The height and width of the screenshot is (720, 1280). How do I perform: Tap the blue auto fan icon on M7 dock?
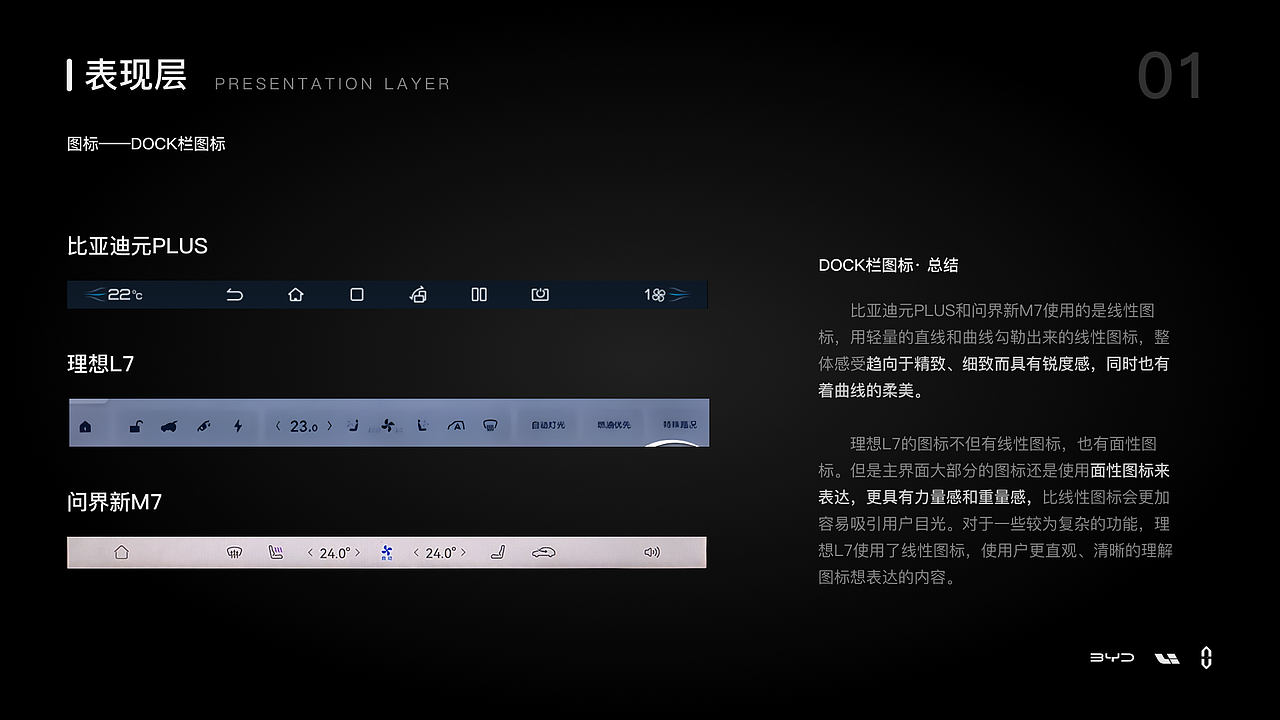point(386,551)
